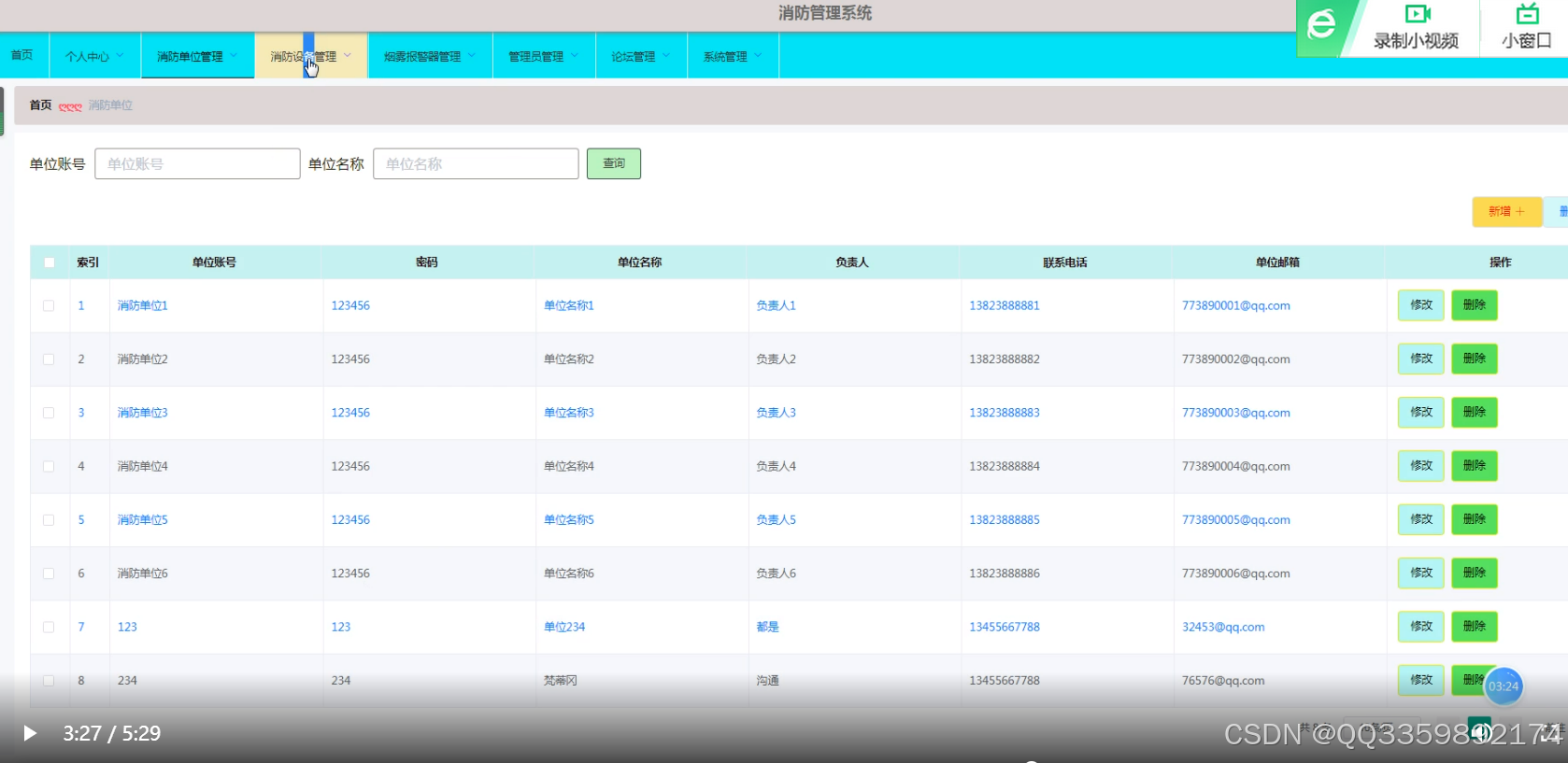Click 首页 in the breadcrumb

coord(40,106)
